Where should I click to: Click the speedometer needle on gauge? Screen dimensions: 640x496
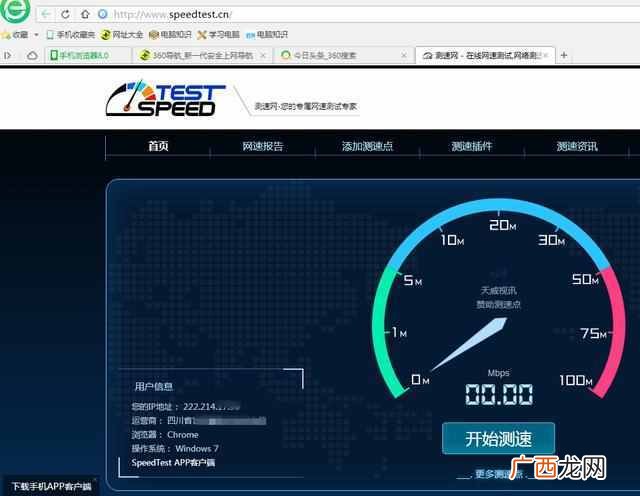pos(469,344)
